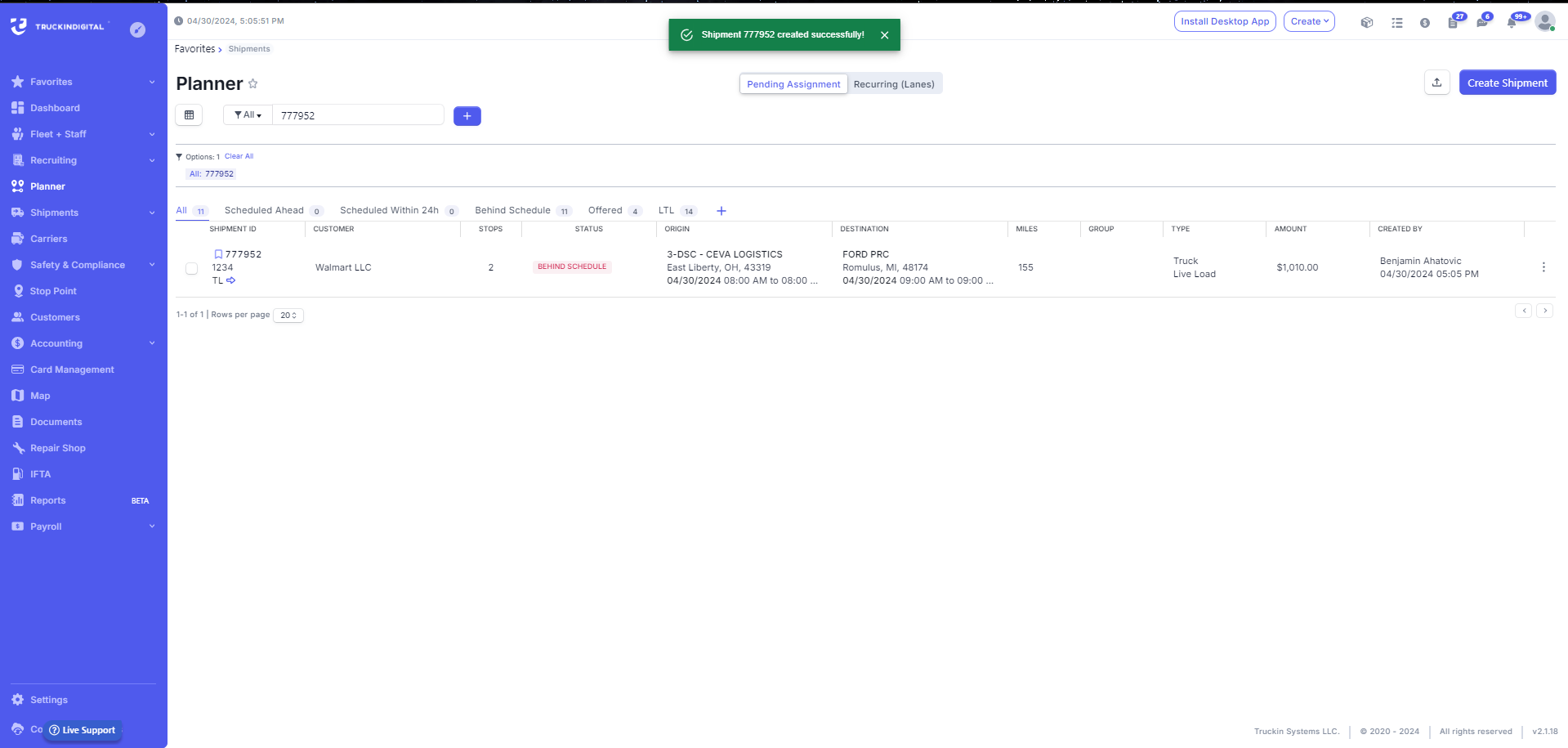Click Create Shipment button
Screen dimensions: 1568x748
(1508, 83)
